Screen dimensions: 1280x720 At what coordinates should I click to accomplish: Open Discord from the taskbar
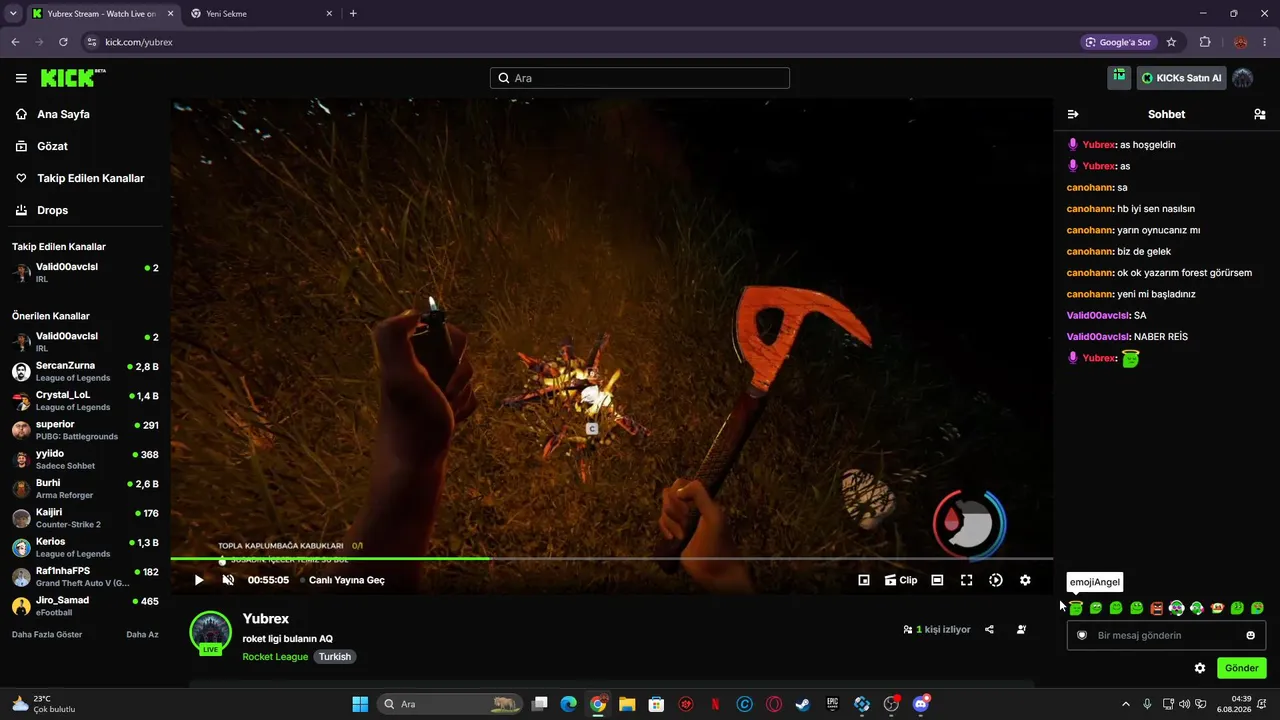point(921,704)
